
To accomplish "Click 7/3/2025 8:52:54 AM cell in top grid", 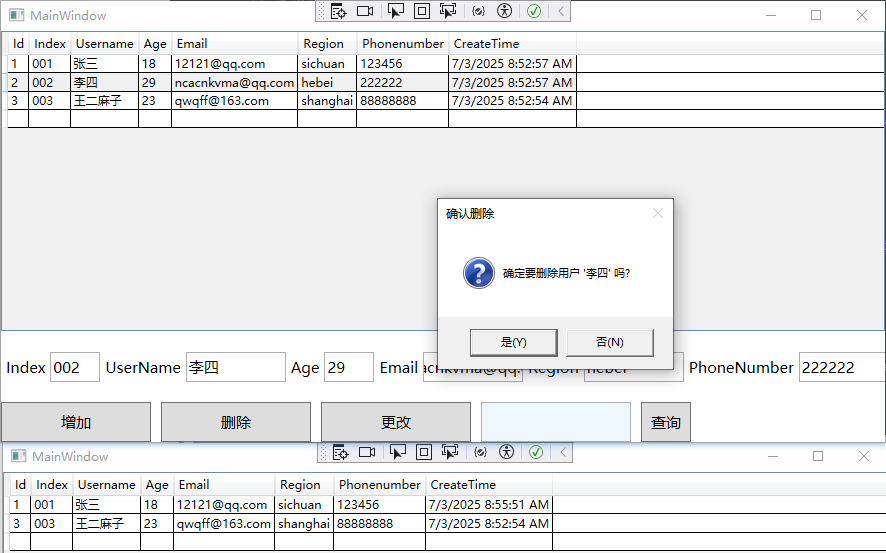I will click(513, 101).
